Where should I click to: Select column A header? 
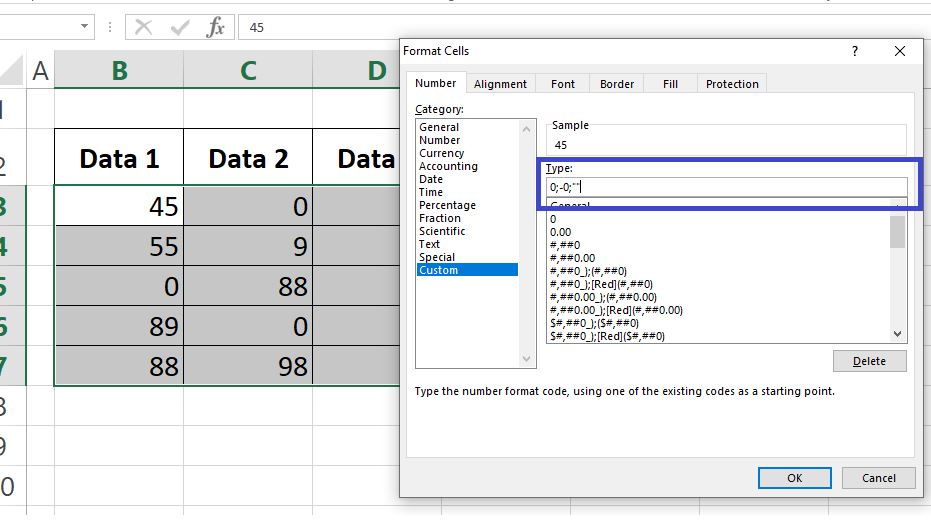click(x=40, y=70)
